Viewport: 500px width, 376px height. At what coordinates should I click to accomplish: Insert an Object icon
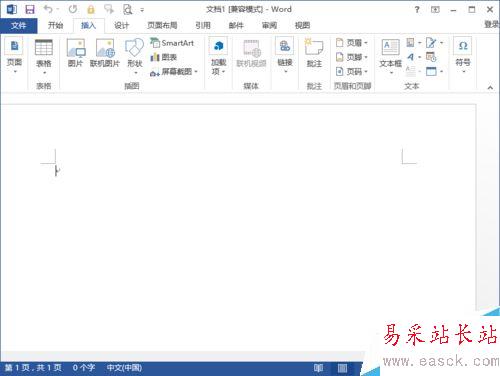click(x=434, y=71)
